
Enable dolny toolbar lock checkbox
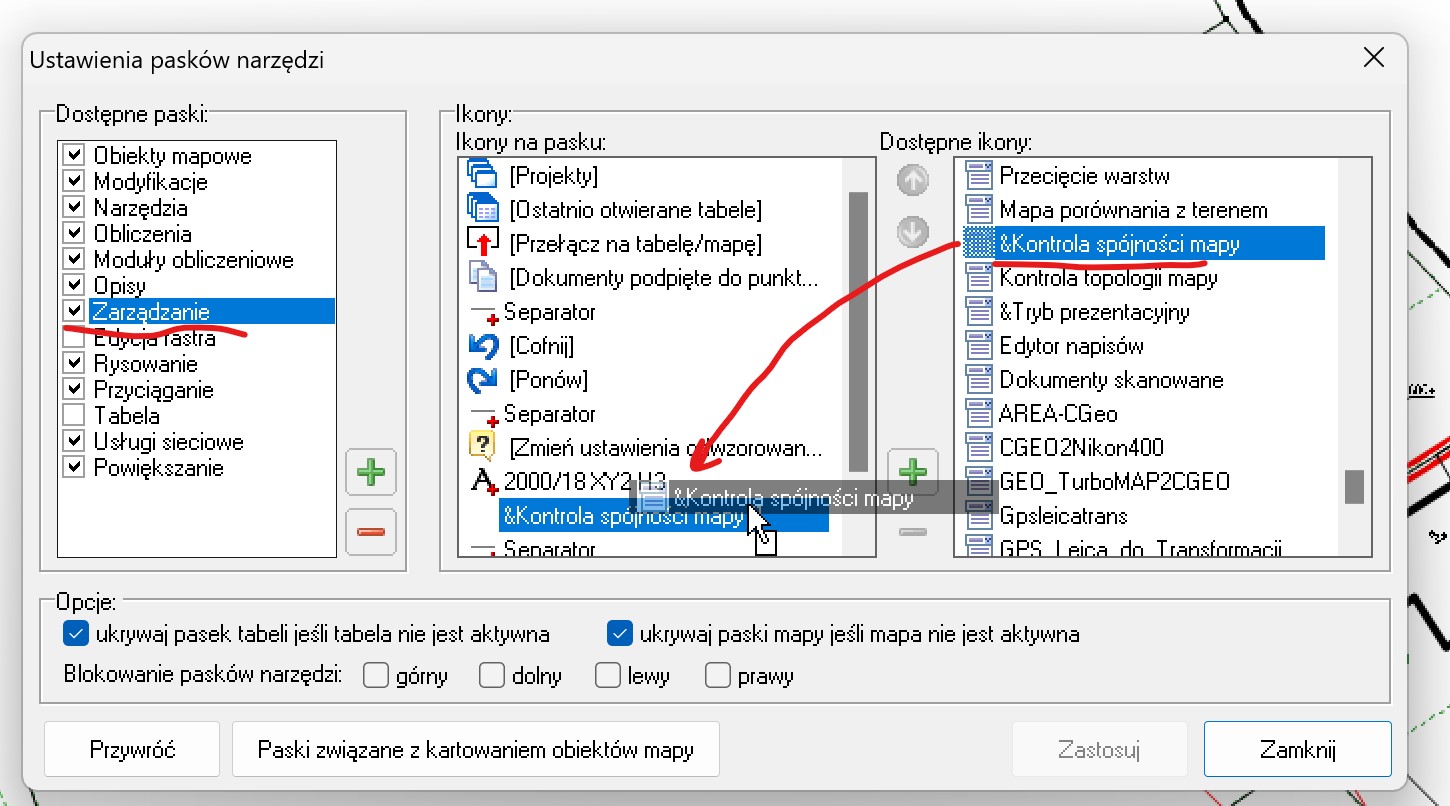click(492, 676)
